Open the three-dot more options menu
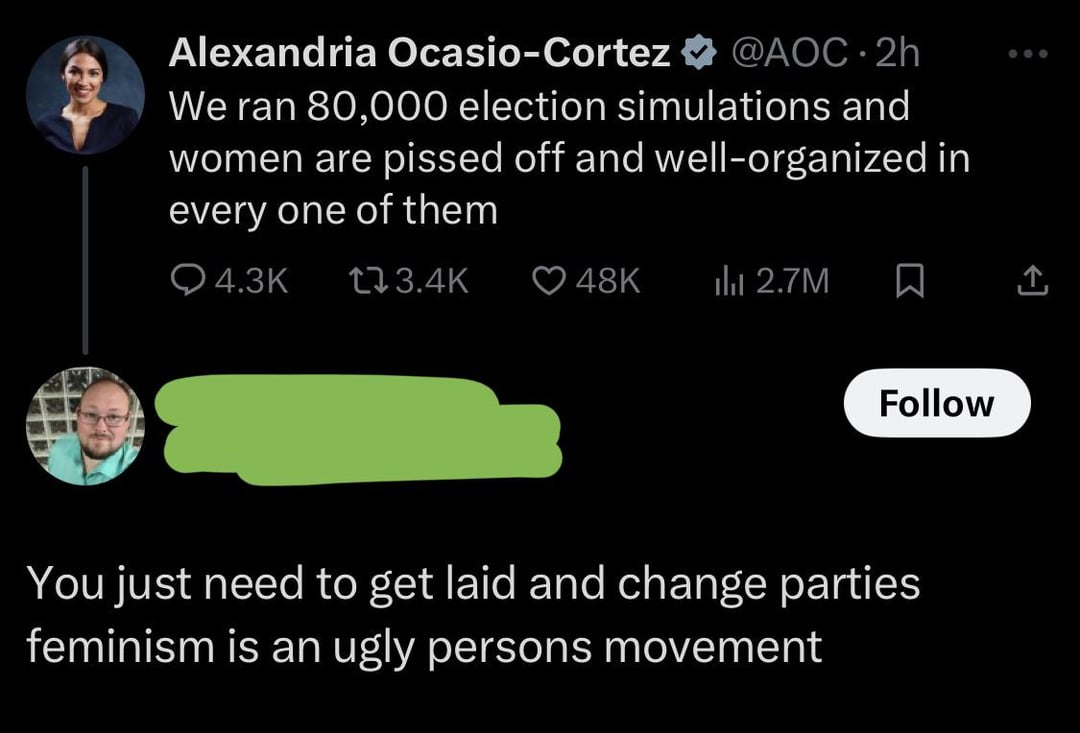Image resolution: width=1080 pixels, height=733 pixels. pos(1027,53)
